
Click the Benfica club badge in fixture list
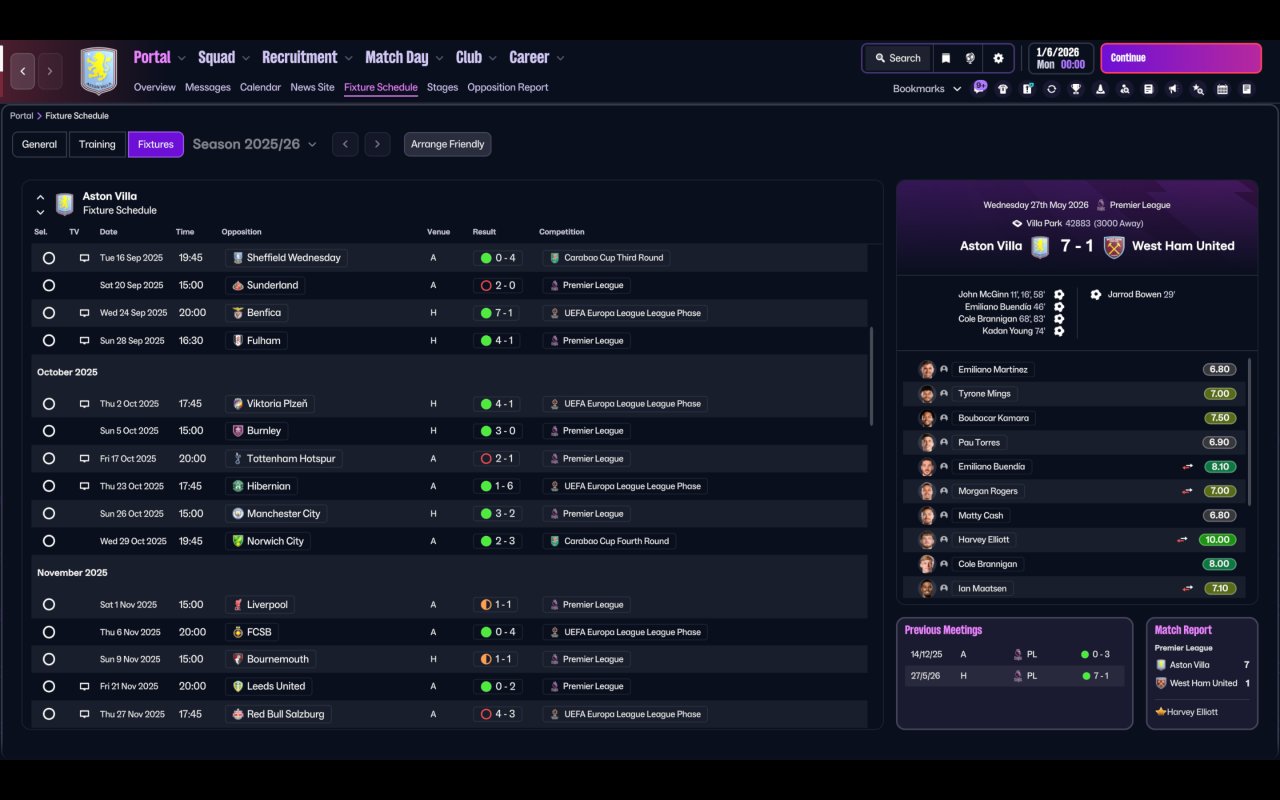tap(238, 313)
